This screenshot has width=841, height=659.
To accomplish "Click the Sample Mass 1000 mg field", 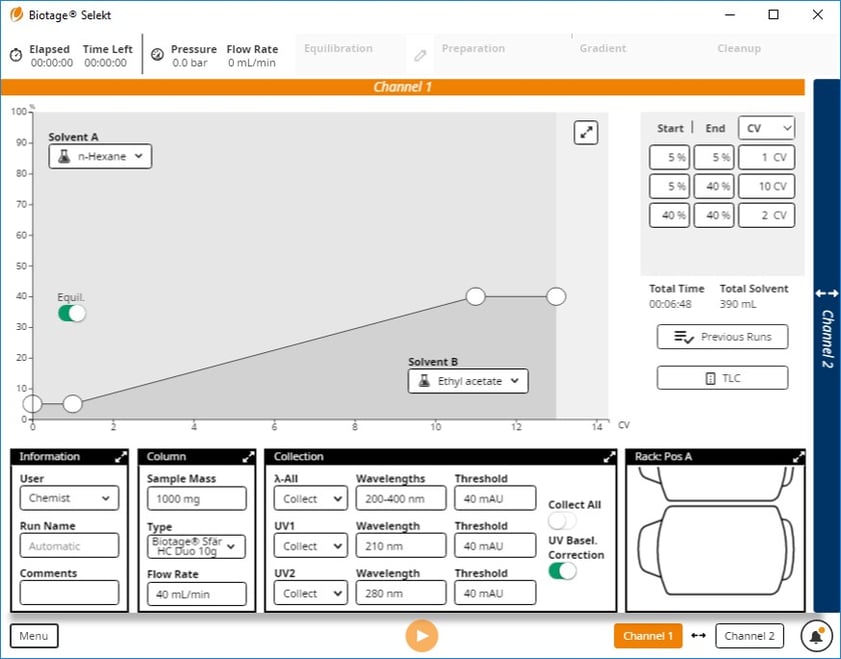I will [196, 499].
